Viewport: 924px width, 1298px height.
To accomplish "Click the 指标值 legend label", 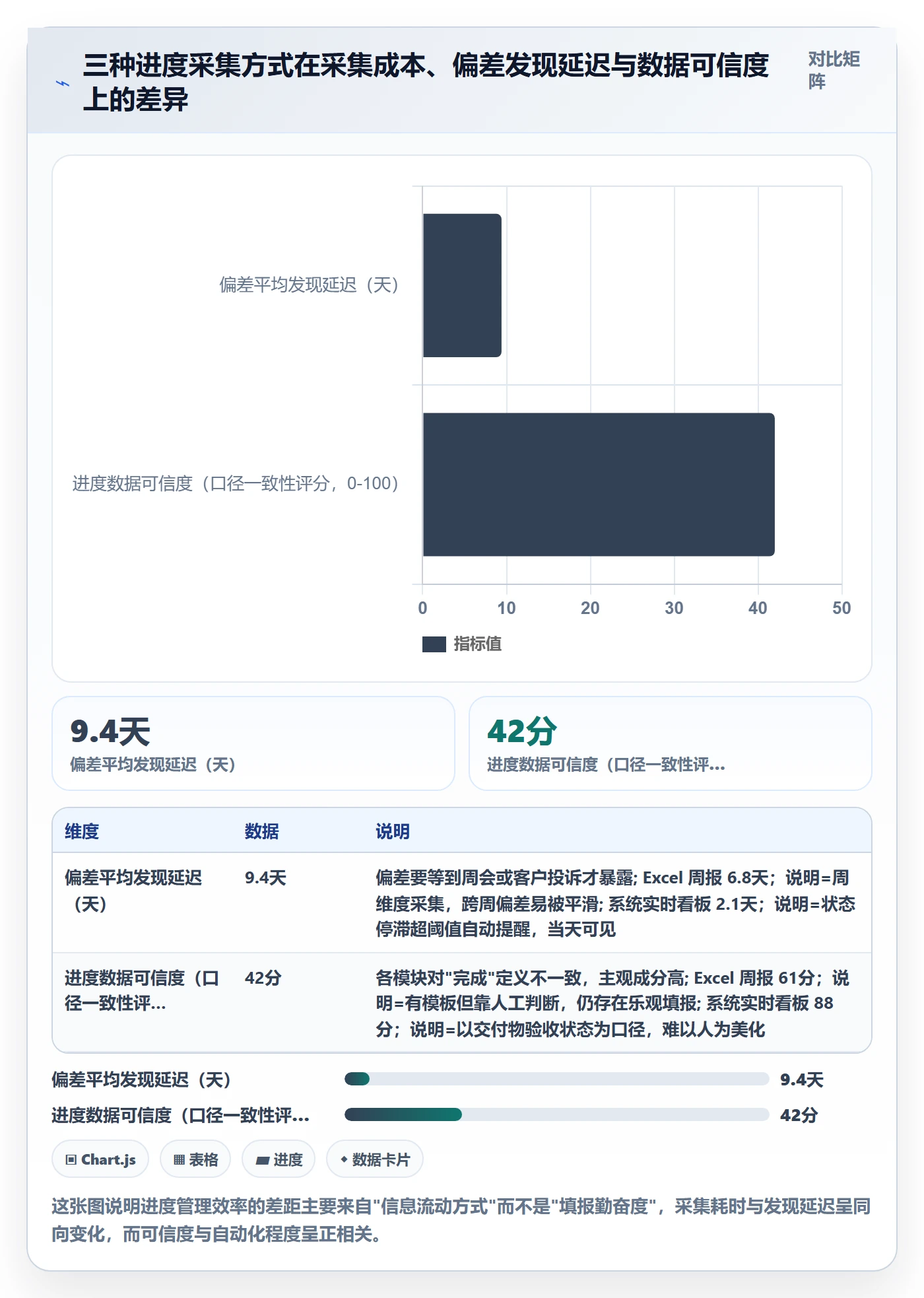I will 478,644.
